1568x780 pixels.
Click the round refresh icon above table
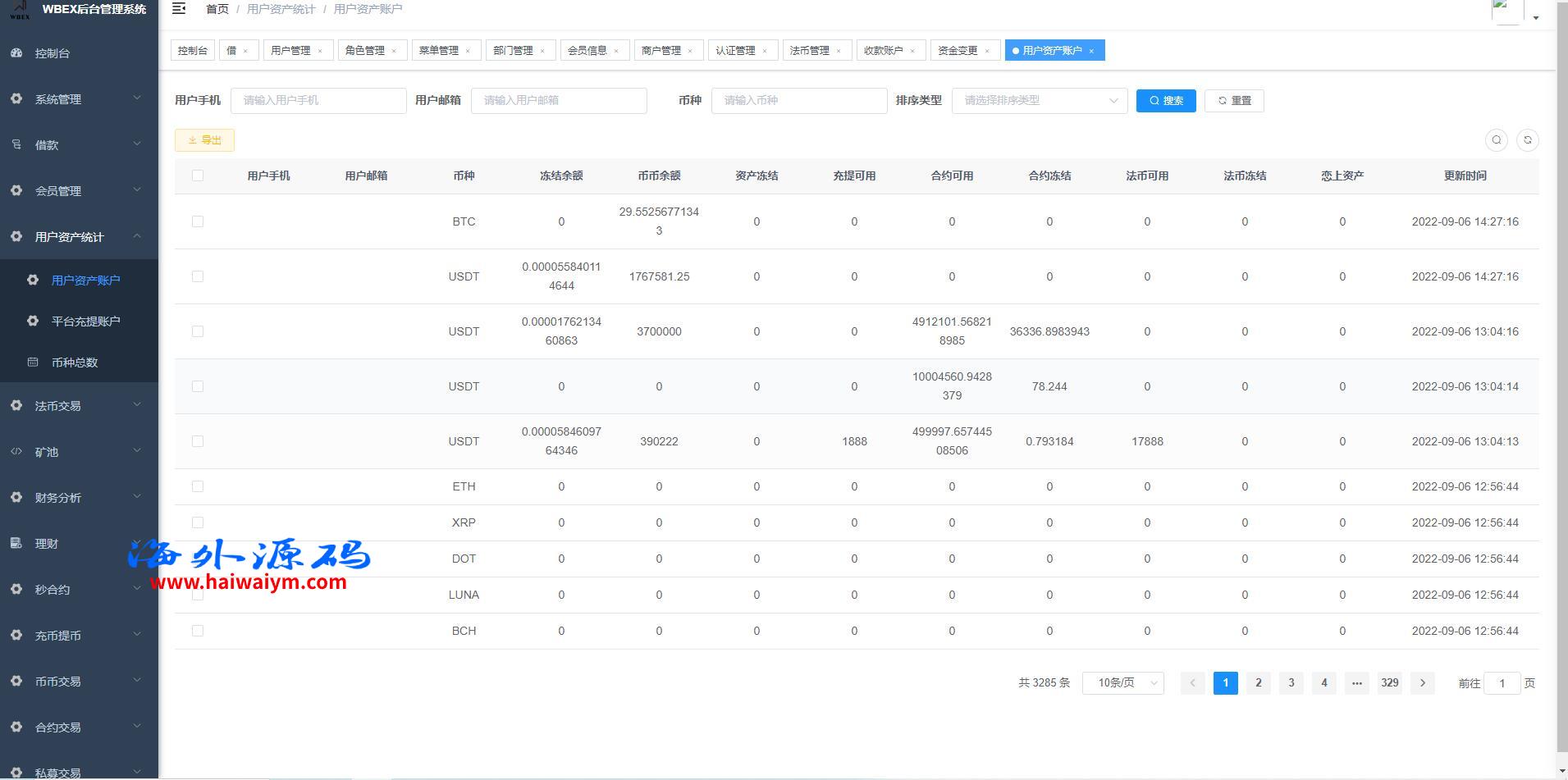coord(1527,140)
